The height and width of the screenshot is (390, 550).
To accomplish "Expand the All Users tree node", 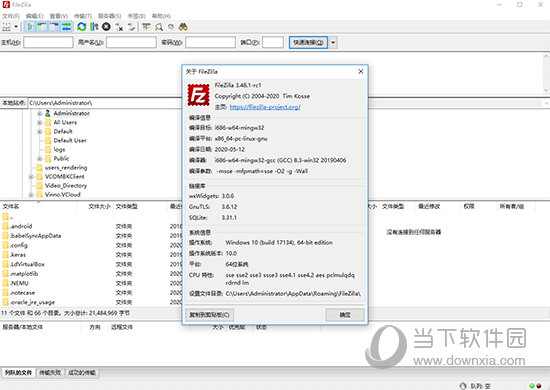I will click(40, 122).
